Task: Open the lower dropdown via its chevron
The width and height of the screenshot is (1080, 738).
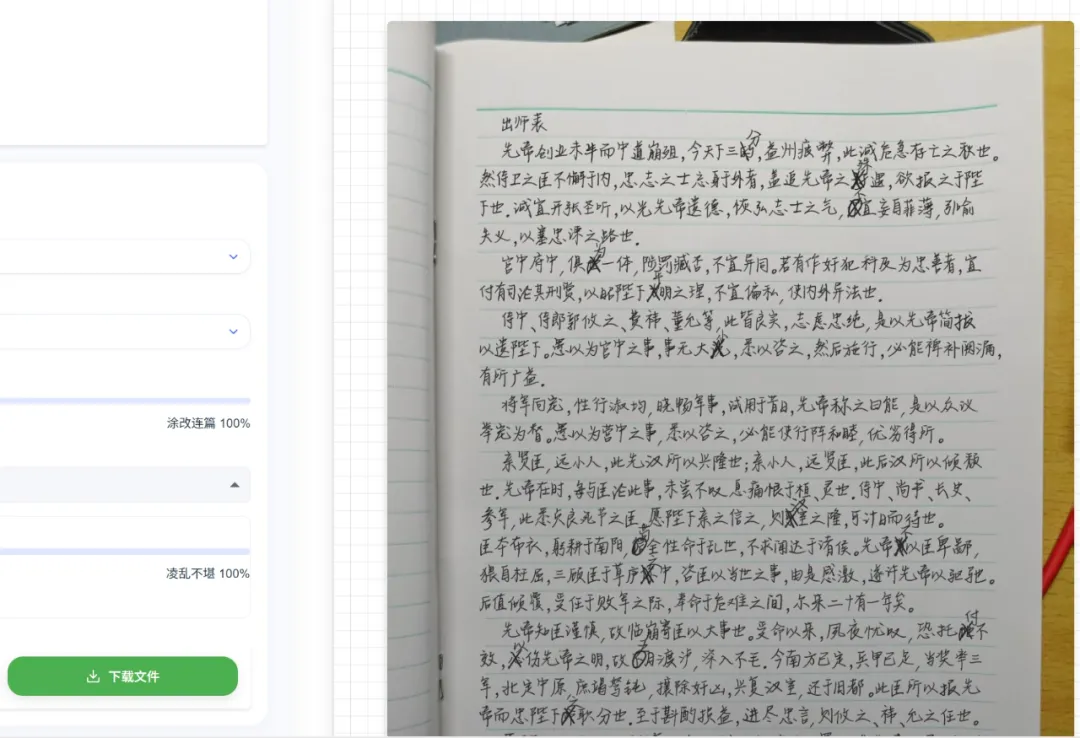Action: pyautogui.click(x=233, y=331)
